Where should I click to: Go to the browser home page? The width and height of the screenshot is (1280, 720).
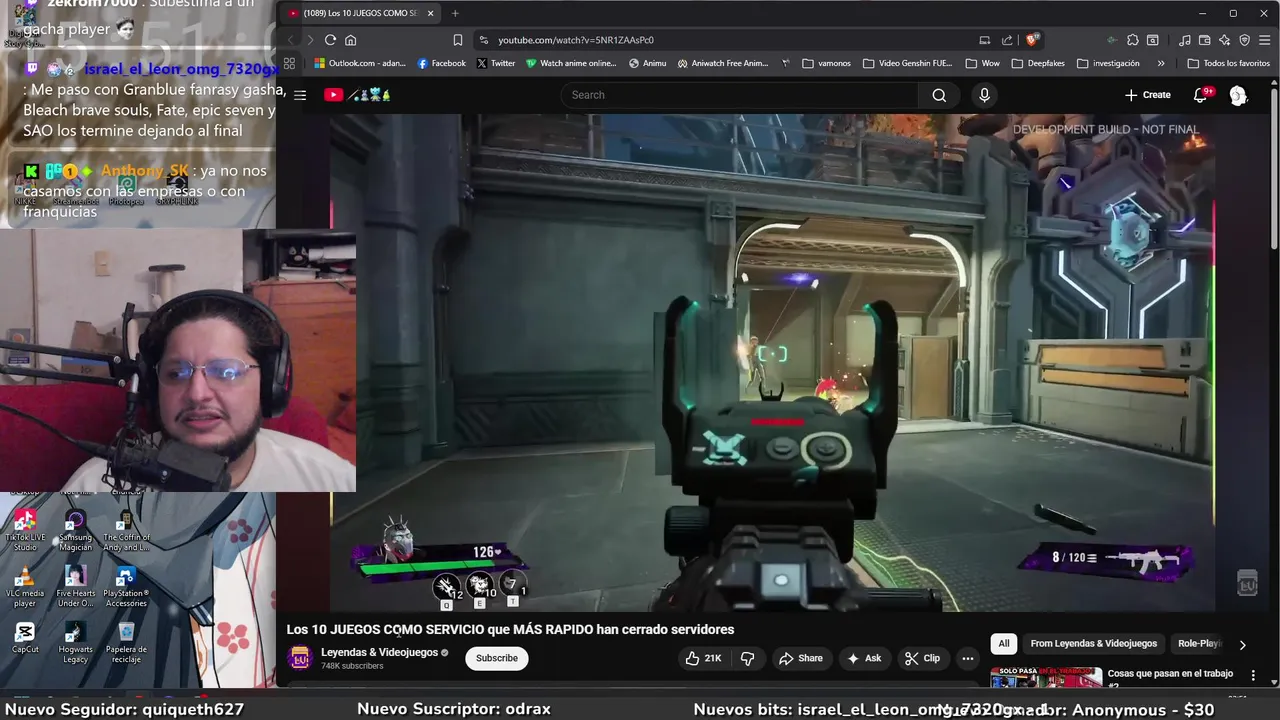click(x=350, y=40)
